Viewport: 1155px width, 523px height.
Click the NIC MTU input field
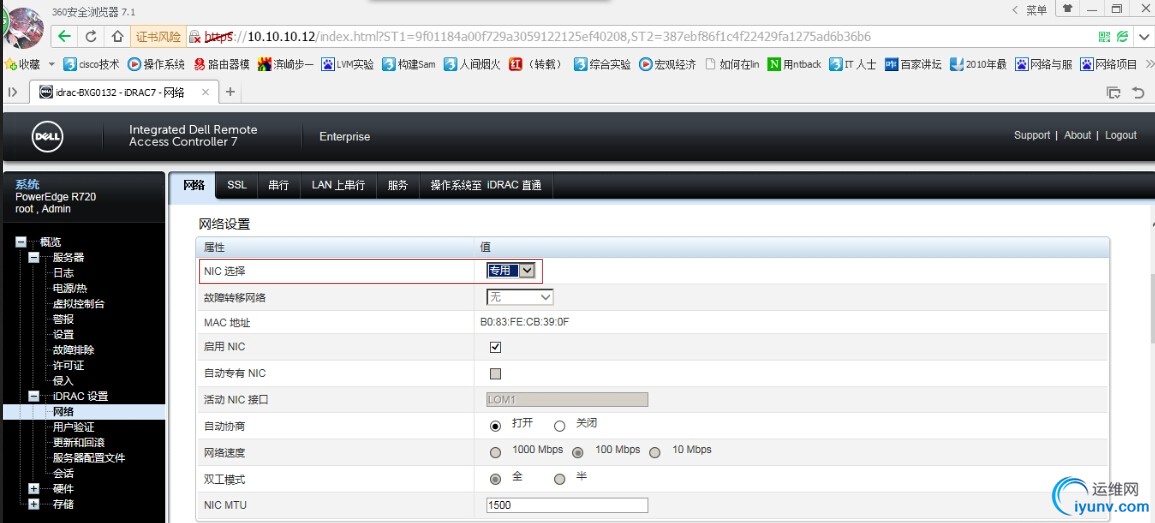tap(567, 505)
